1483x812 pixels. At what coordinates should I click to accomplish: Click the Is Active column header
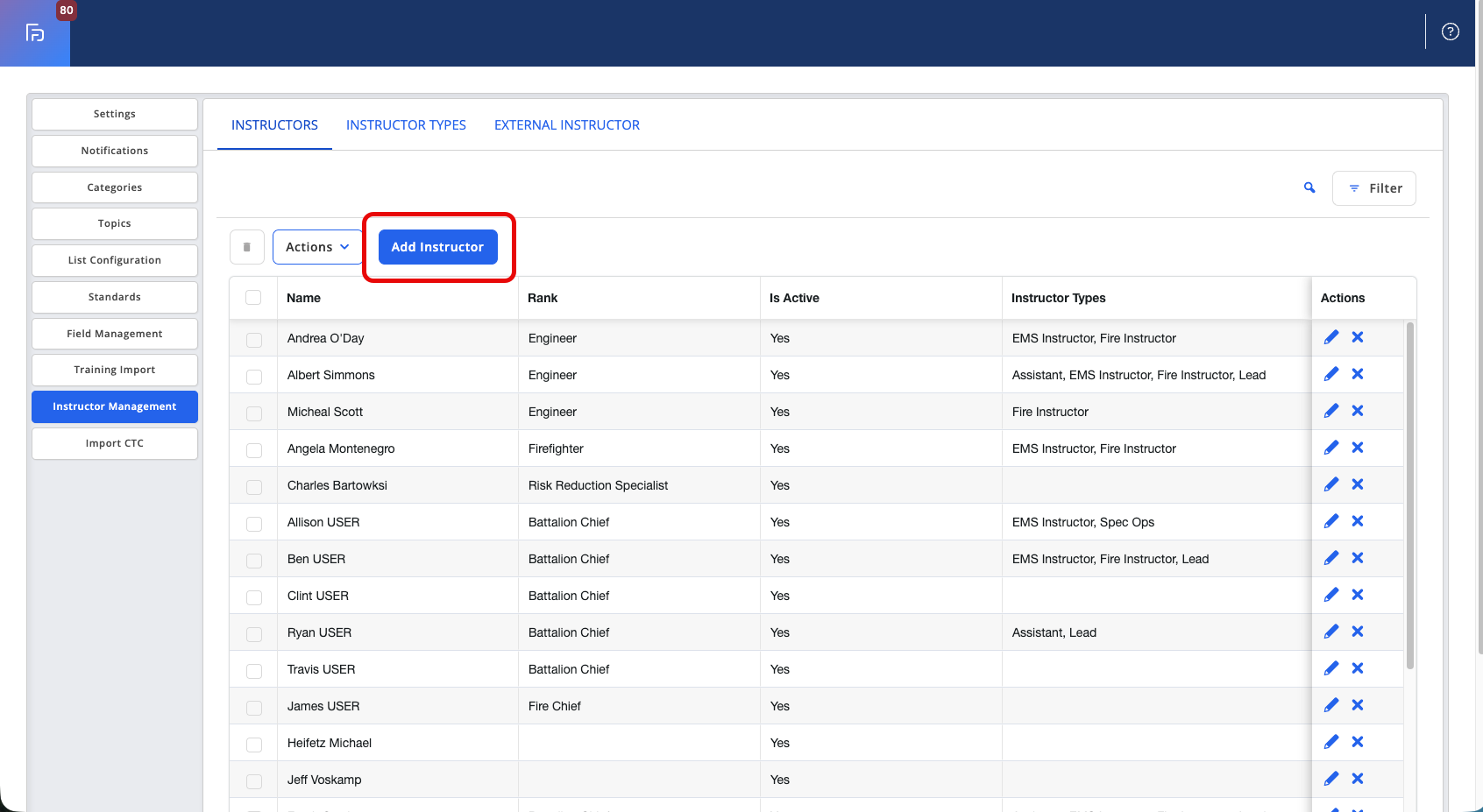pos(881,298)
